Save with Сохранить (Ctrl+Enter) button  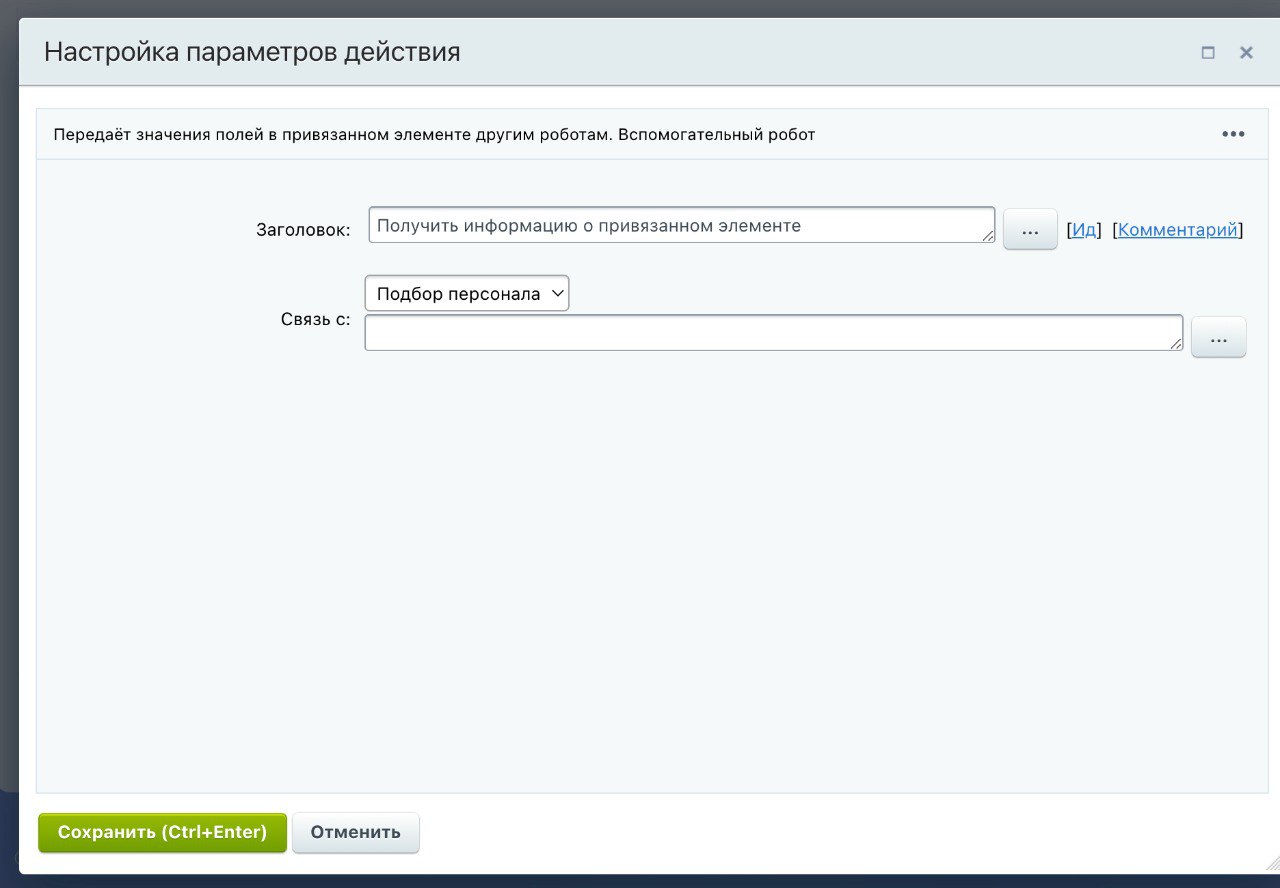pyautogui.click(x=162, y=832)
